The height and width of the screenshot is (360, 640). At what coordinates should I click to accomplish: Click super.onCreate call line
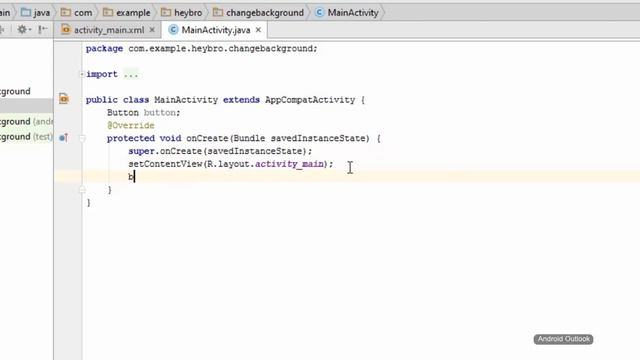point(220,151)
